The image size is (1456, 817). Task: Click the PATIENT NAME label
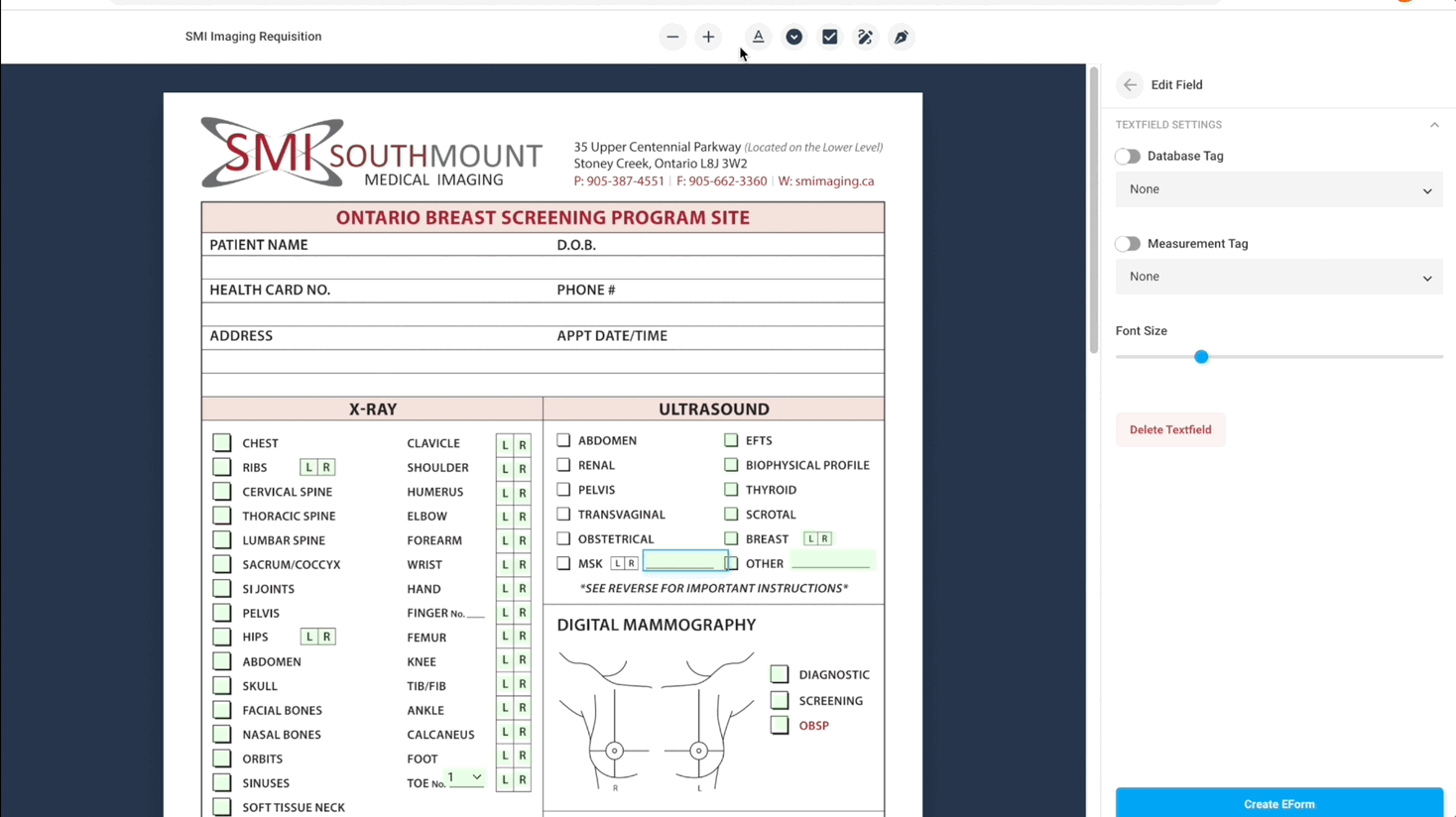click(259, 245)
